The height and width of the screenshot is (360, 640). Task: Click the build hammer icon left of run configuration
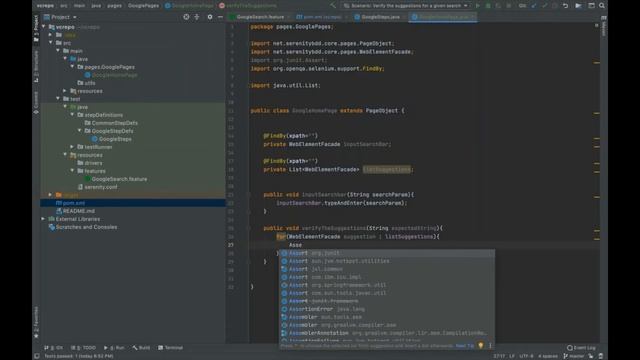(x=333, y=6)
